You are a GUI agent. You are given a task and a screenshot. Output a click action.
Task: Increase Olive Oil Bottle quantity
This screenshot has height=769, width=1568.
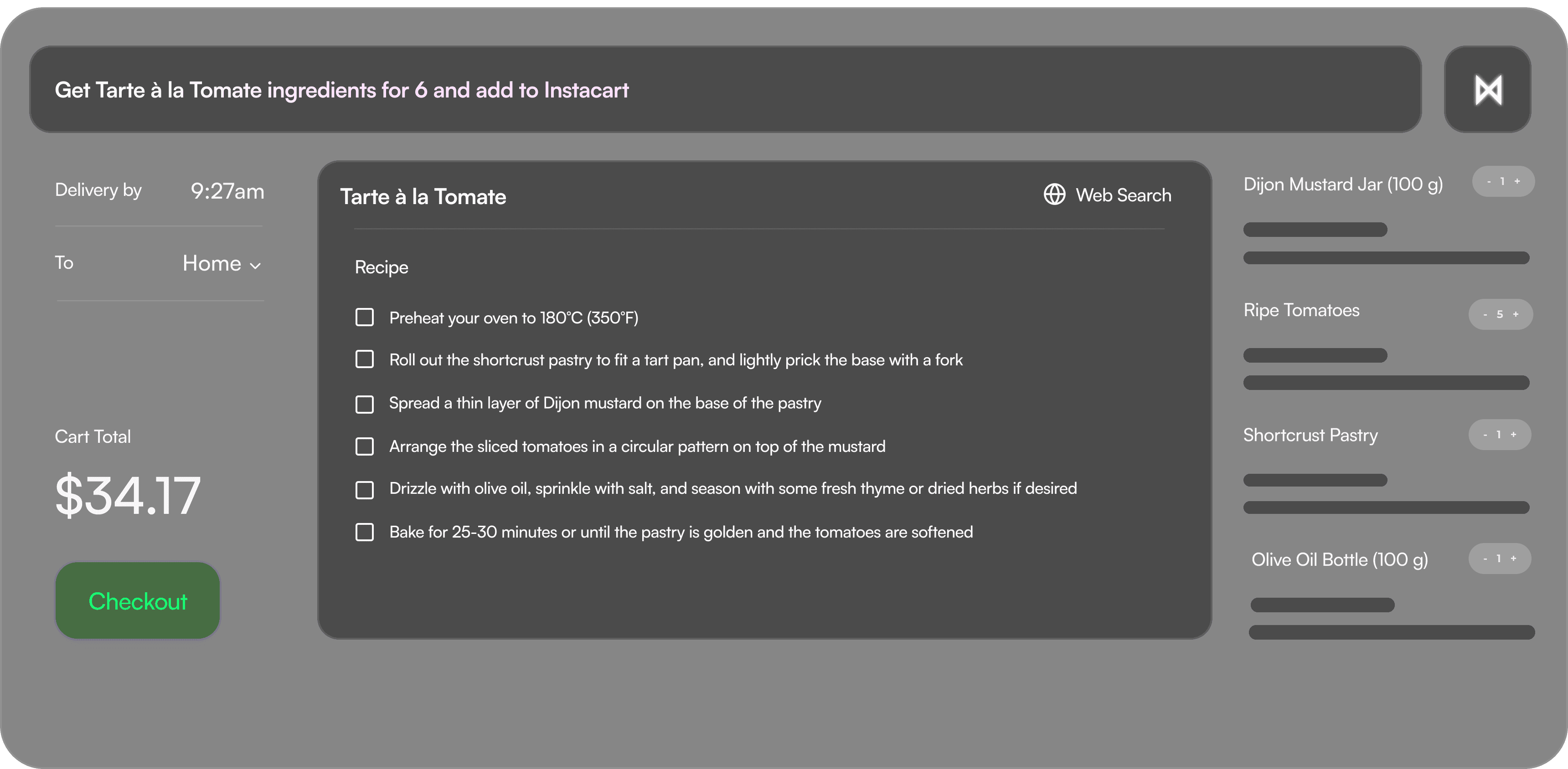tap(1514, 559)
